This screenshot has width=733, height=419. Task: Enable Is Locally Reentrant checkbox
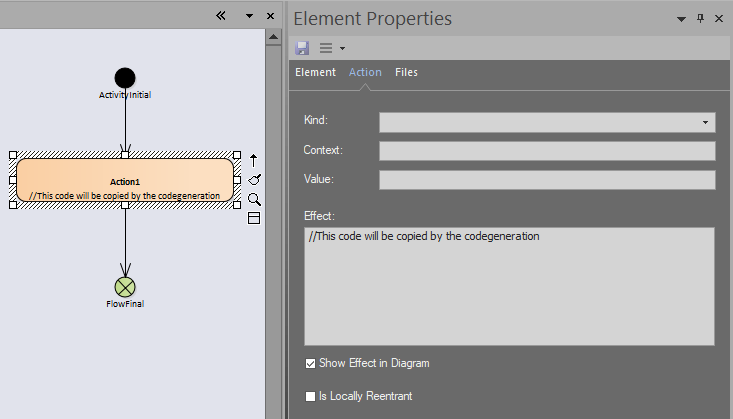pyautogui.click(x=310, y=397)
